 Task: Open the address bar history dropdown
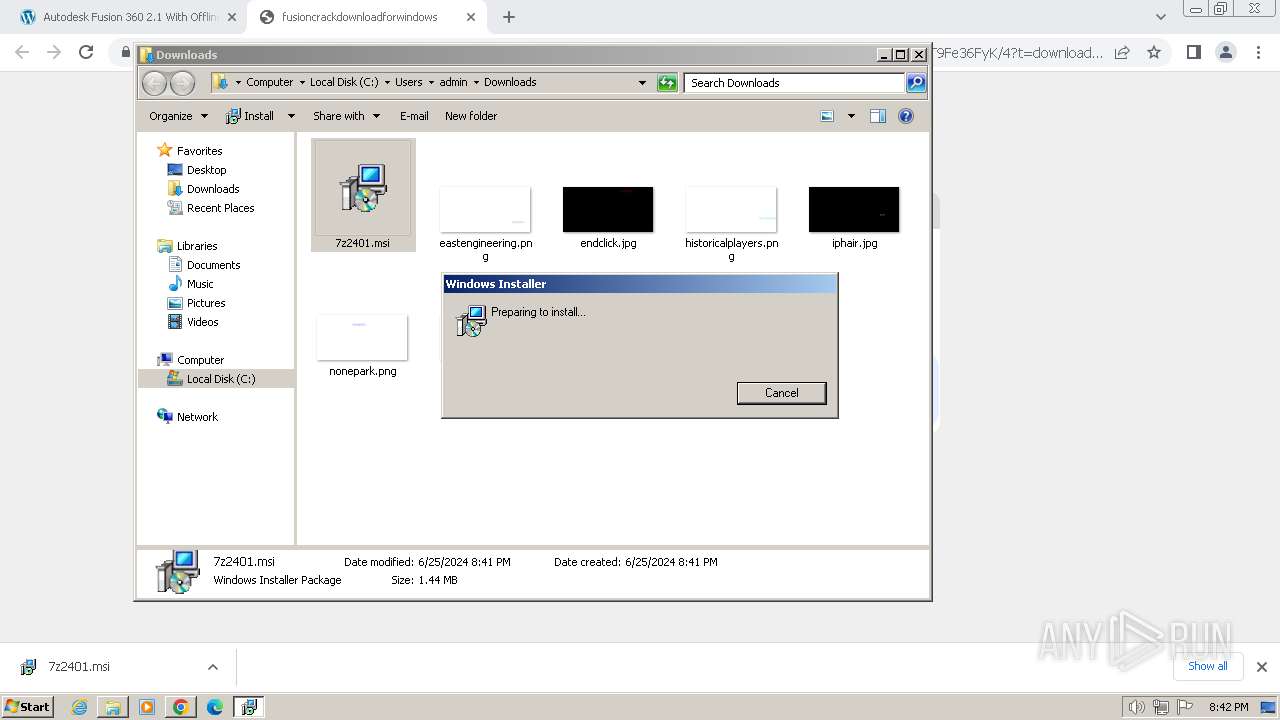pos(642,83)
